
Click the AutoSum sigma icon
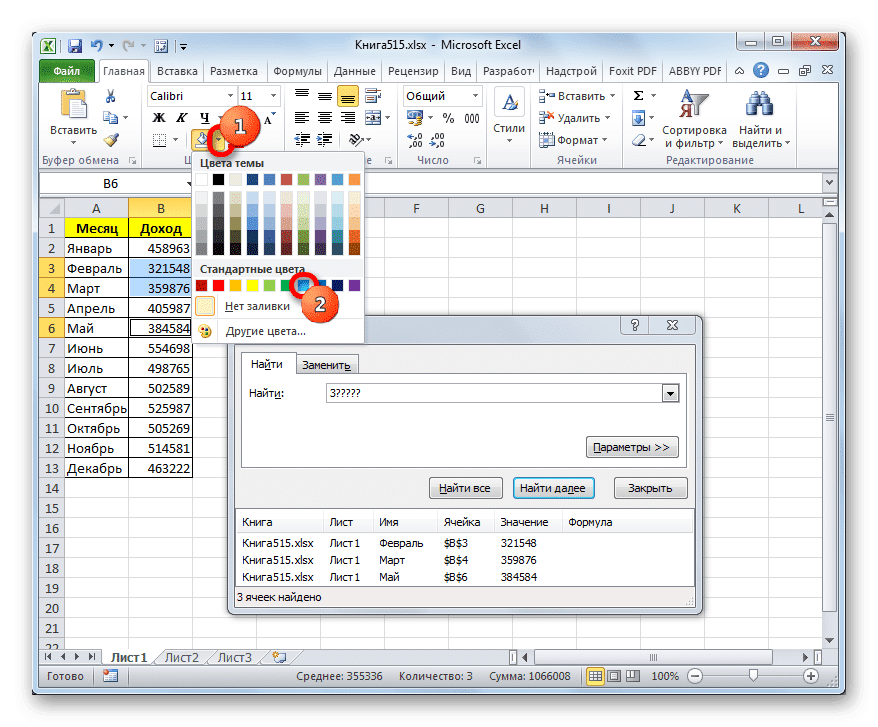[638, 96]
